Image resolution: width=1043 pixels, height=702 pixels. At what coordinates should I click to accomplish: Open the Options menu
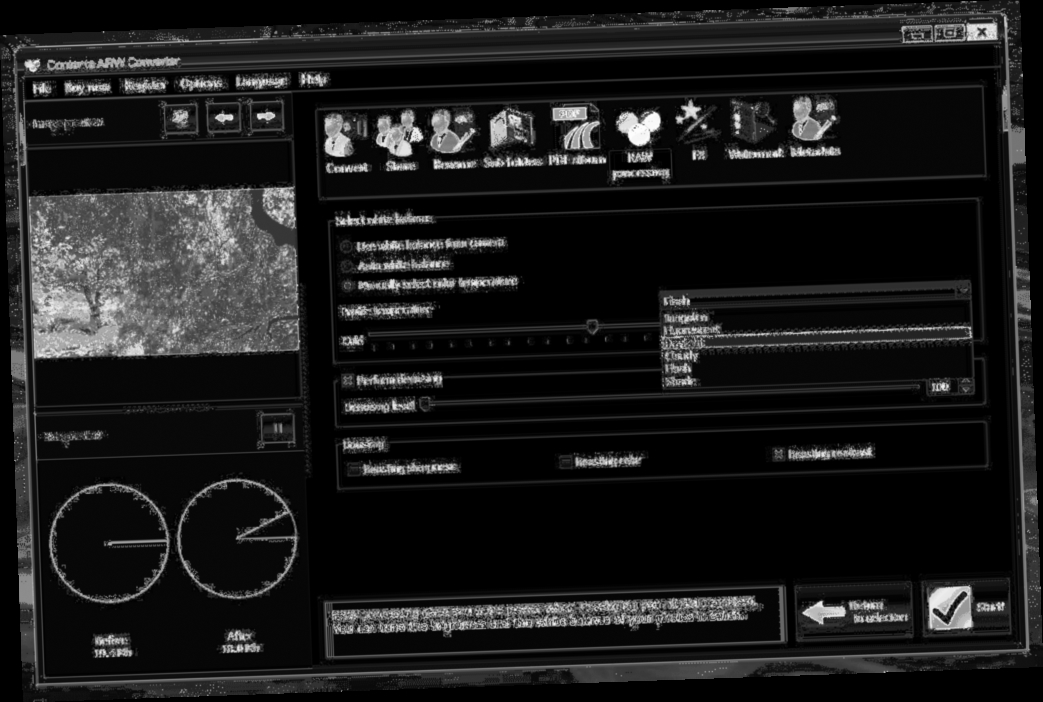point(200,83)
